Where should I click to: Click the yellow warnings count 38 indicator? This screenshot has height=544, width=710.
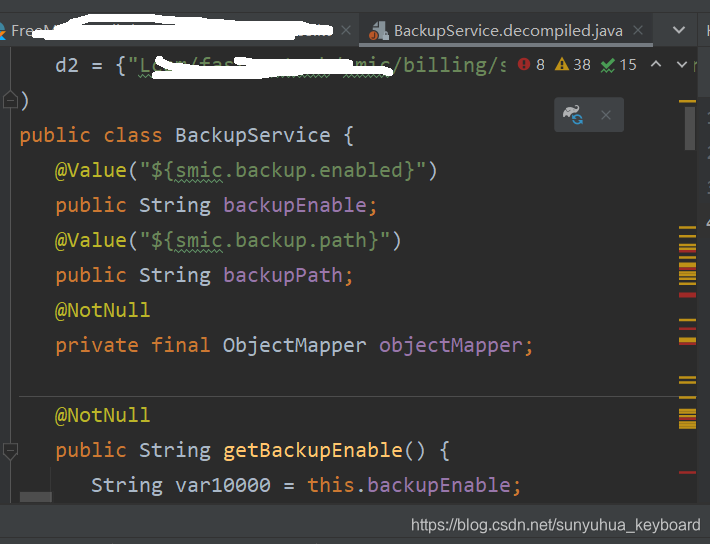[x=573, y=65]
